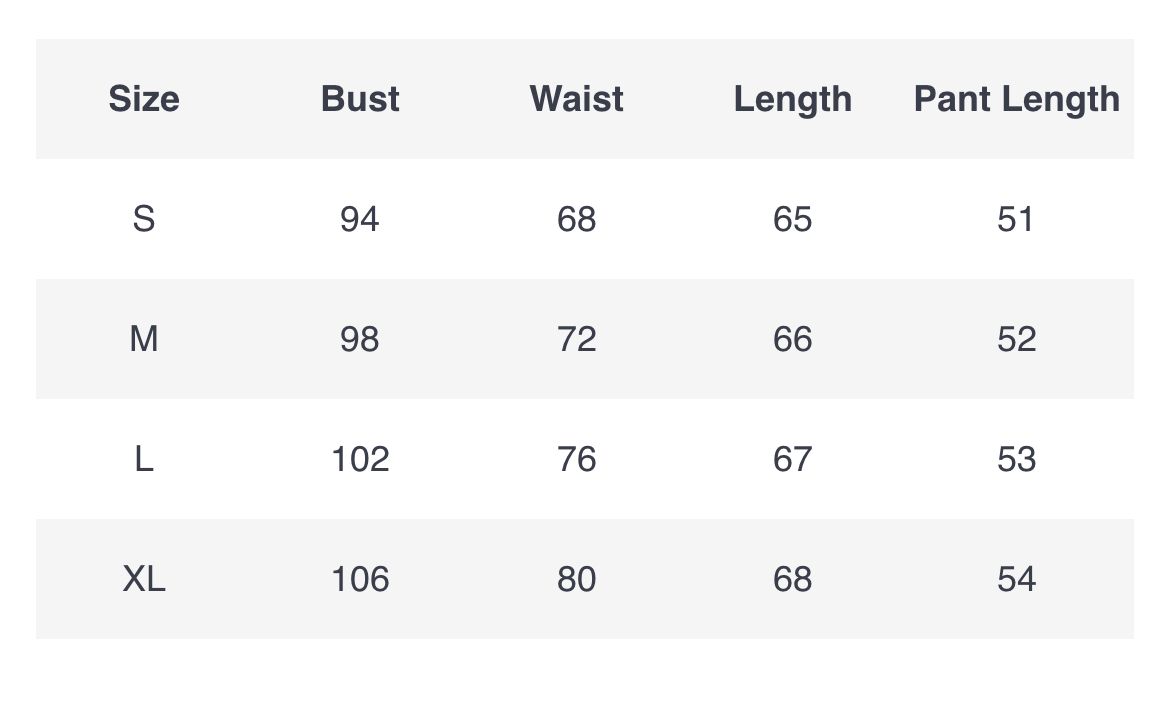This screenshot has height=710, width=1170.
Task: Click bust value 106 for size XL
Action: pyautogui.click(x=360, y=579)
